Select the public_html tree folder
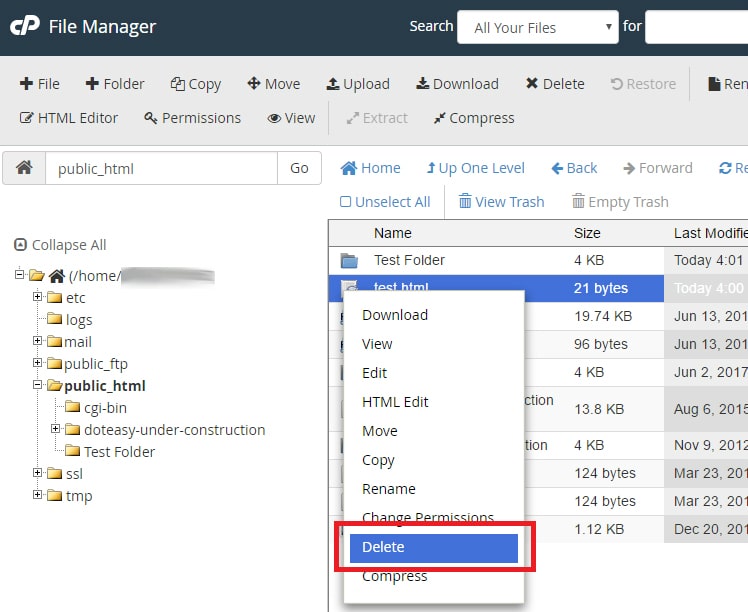748x612 pixels. click(104, 386)
